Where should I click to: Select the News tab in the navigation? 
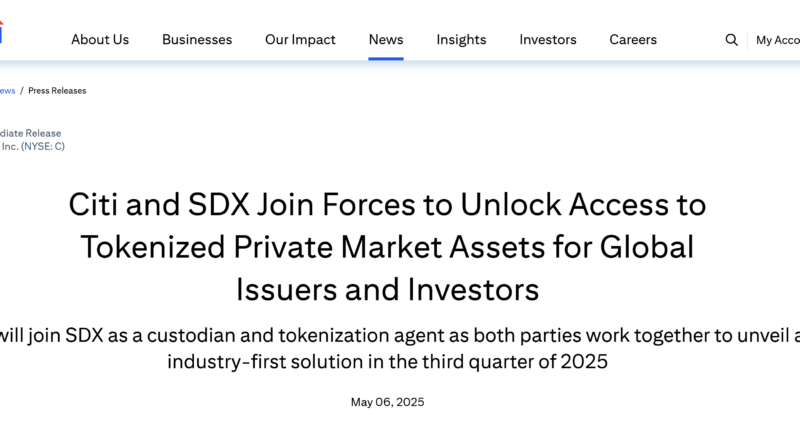click(x=386, y=40)
